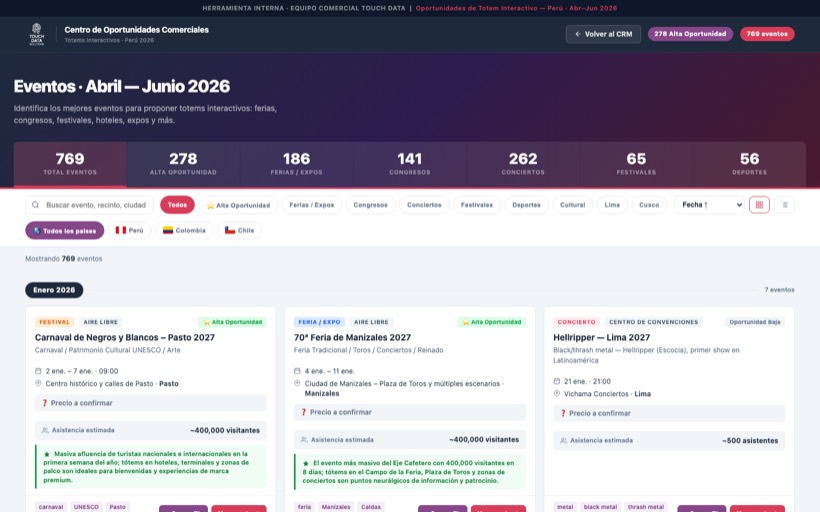Screen dimensions: 820x512
Task: Click ~500 asistentes value
Action: [750, 441]
